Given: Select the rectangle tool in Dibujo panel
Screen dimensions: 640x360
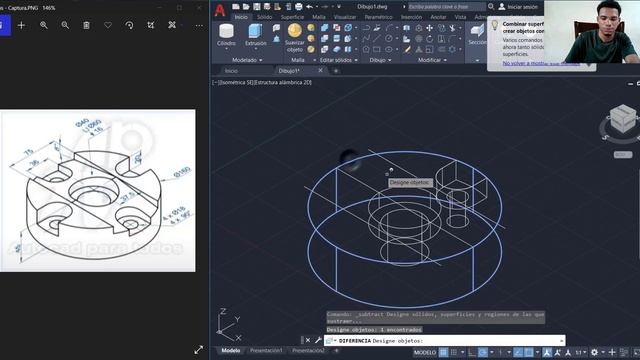Looking at the screenshot, I should [377, 49].
